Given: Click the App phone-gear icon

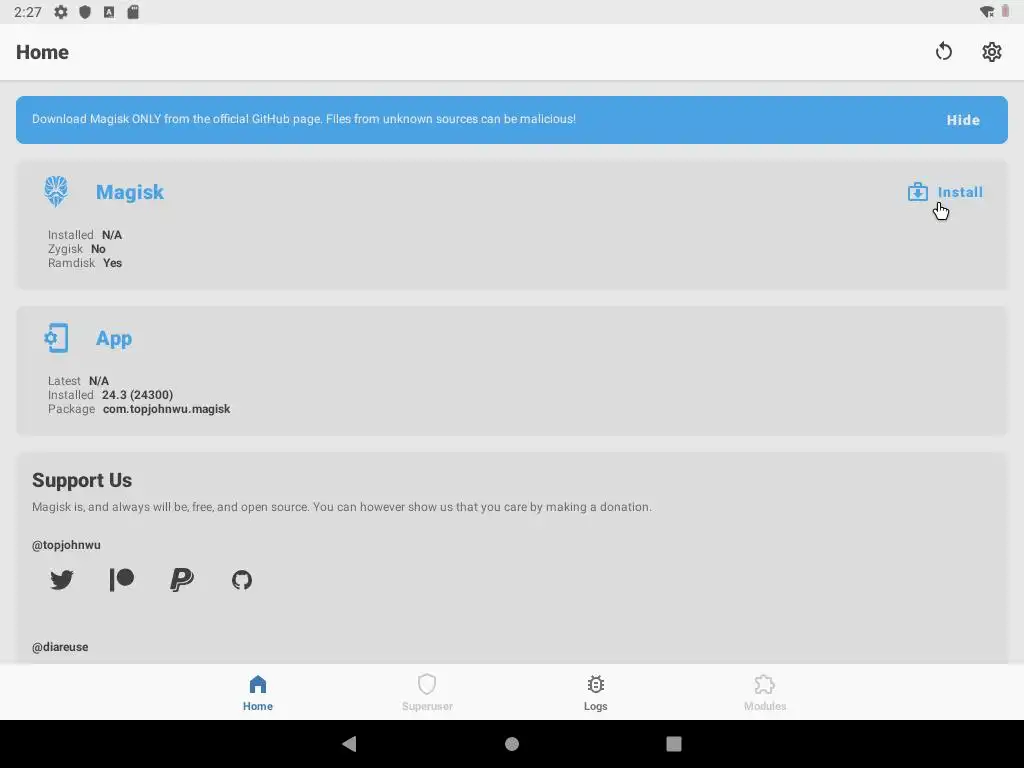Looking at the screenshot, I should tap(56, 338).
